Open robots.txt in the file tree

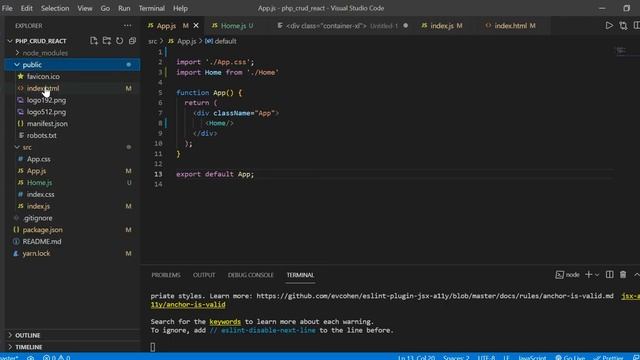[x=42, y=136]
